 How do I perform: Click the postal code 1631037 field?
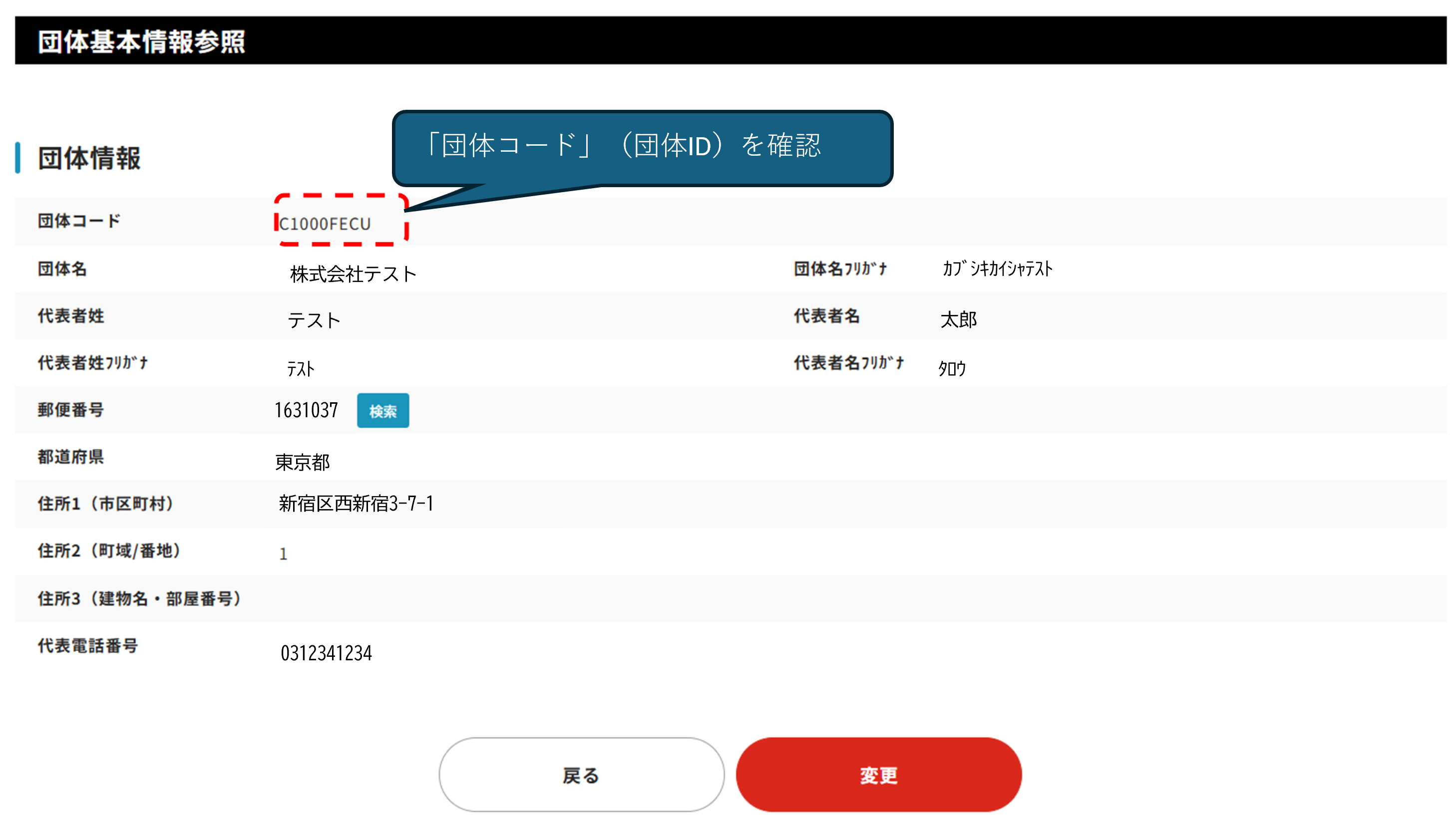(306, 410)
